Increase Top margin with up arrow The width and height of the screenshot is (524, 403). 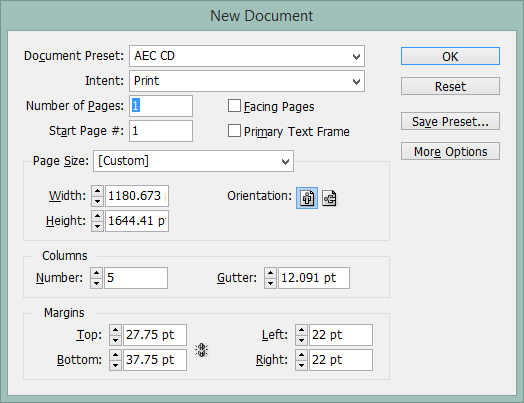coord(115,330)
